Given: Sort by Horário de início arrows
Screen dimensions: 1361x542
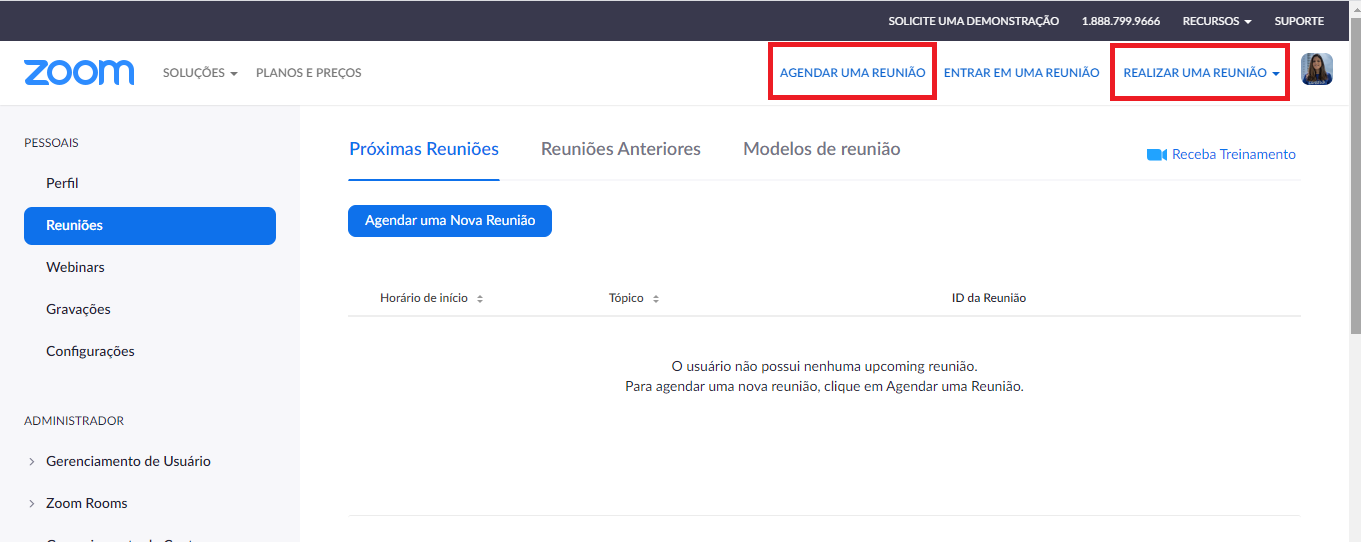Looking at the screenshot, I should 480,299.
